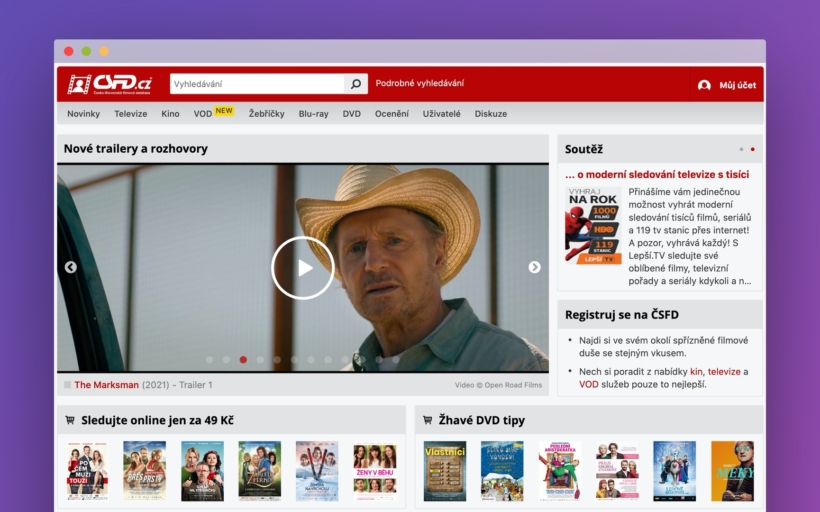Click Sledujte online jen za 49 Kč heading
This screenshot has height=512, width=820.
coord(157,420)
